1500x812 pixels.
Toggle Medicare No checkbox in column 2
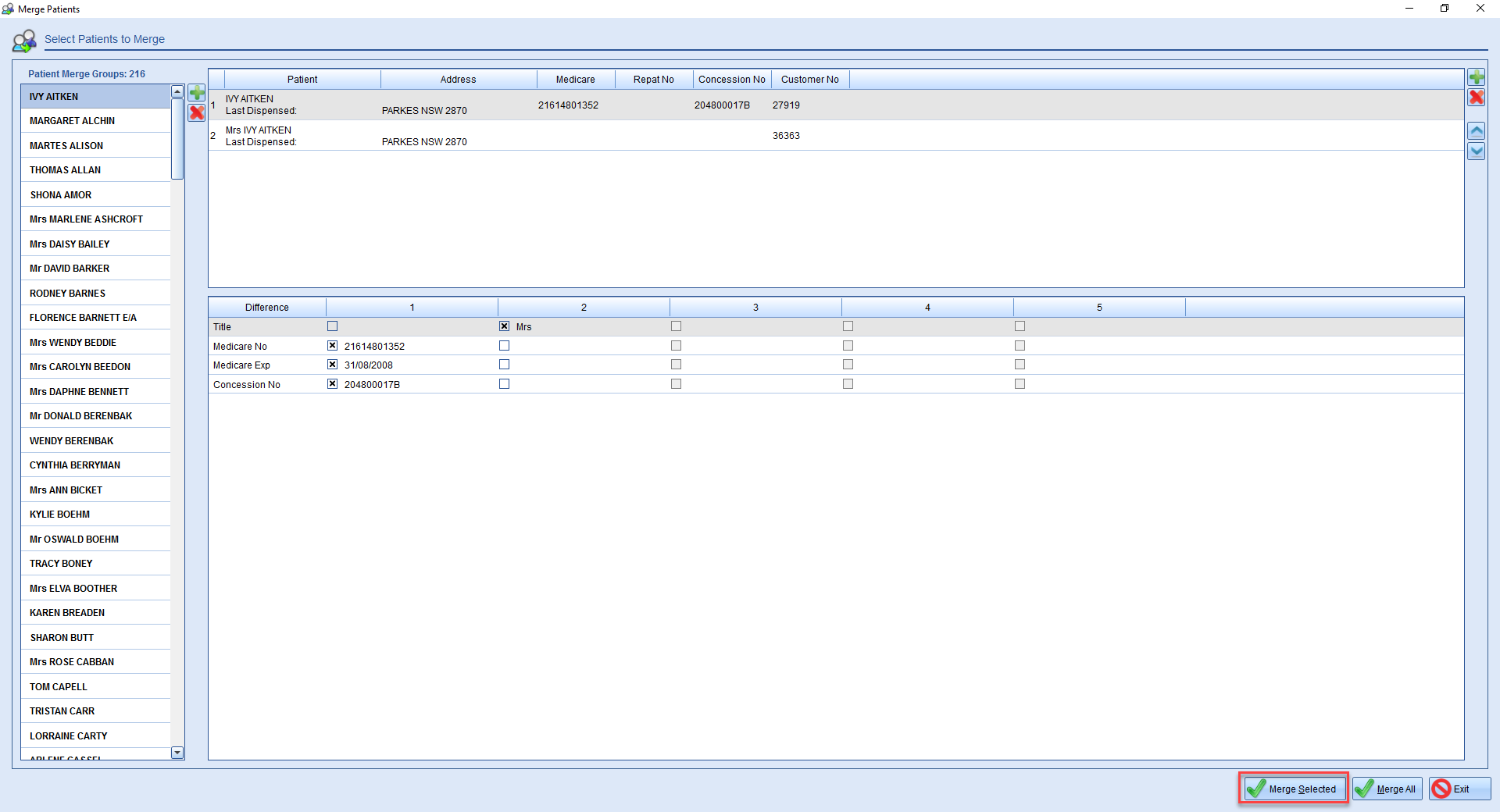coord(505,346)
